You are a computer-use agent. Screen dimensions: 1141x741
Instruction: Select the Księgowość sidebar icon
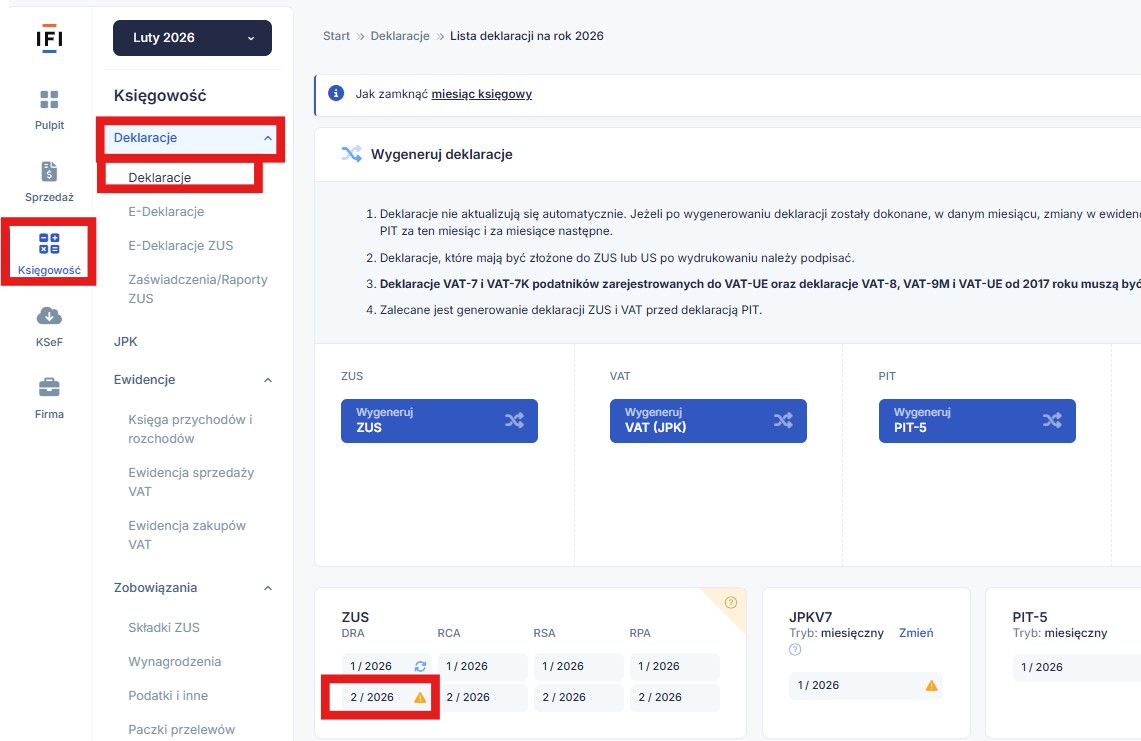coord(49,244)
